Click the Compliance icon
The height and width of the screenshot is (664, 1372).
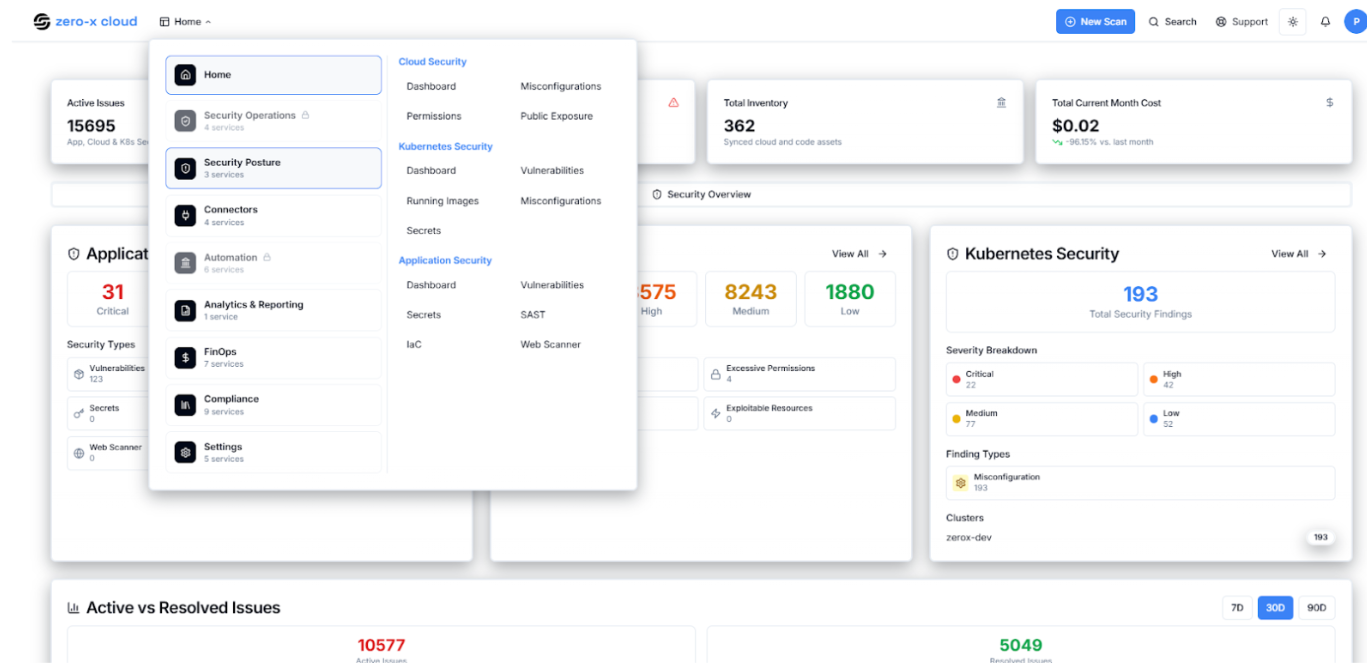pyautogui.click(x=185, y=405)
